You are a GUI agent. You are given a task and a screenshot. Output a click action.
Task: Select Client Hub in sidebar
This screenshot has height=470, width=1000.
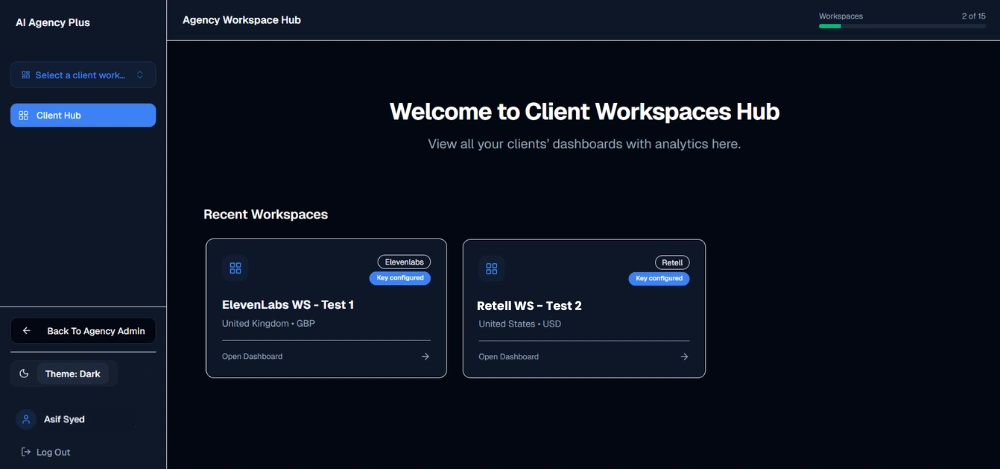83,115
